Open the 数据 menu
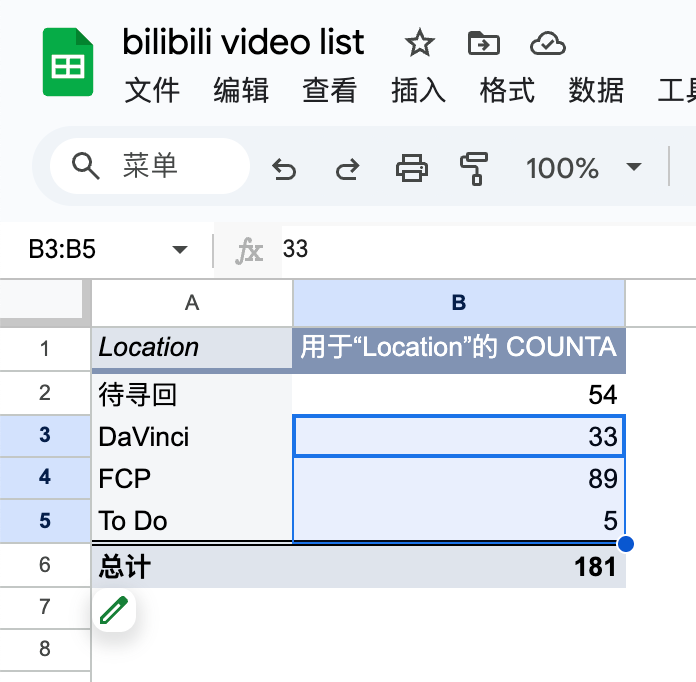The image size is (696, 682). tap(596, 91)
